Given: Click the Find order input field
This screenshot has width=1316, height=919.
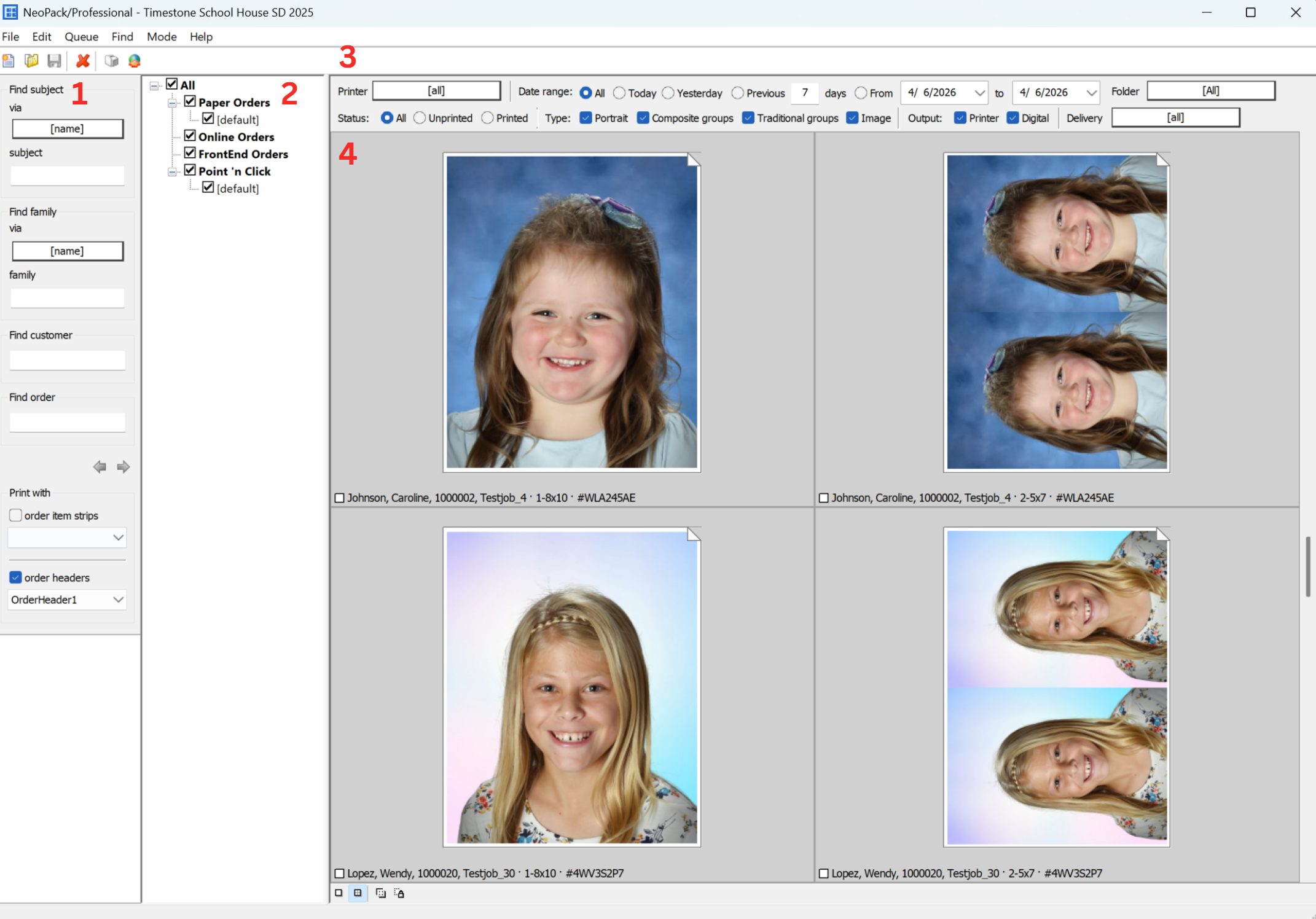Looking at the screenshot, I should point(68,422).
